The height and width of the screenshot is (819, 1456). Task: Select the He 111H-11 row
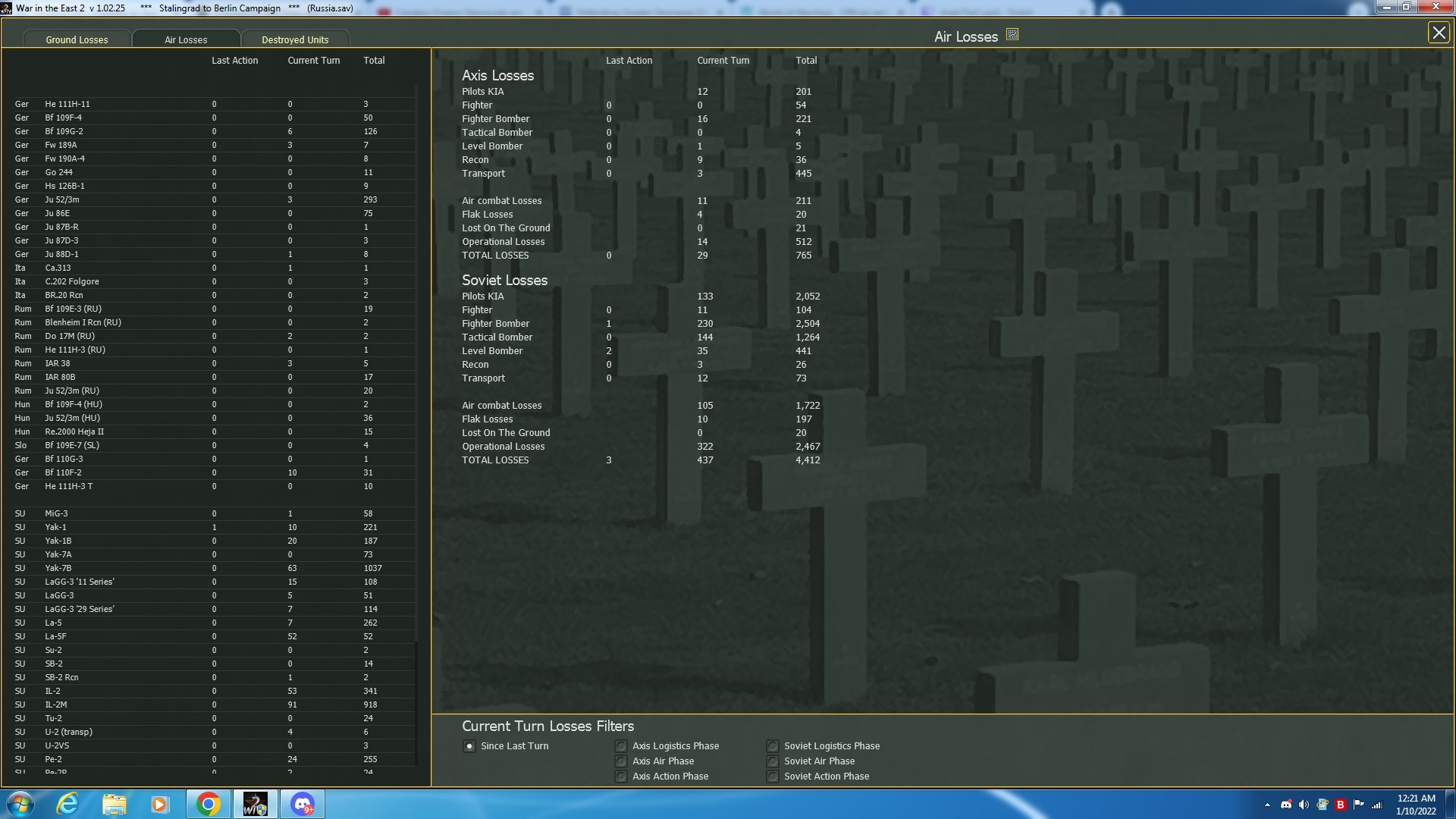click(214, 104)
